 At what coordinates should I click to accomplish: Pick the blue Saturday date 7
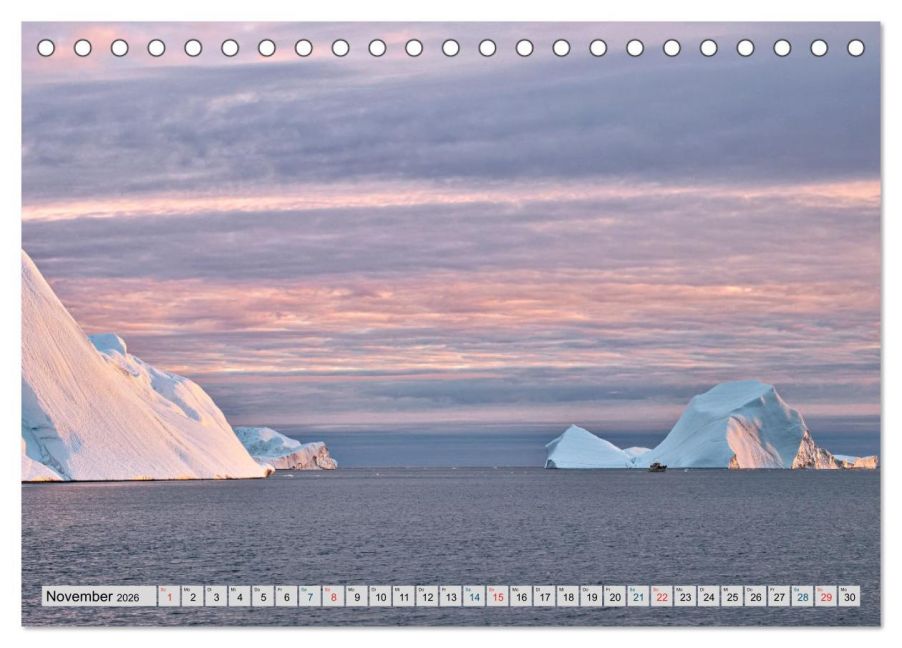coord(310,596)
